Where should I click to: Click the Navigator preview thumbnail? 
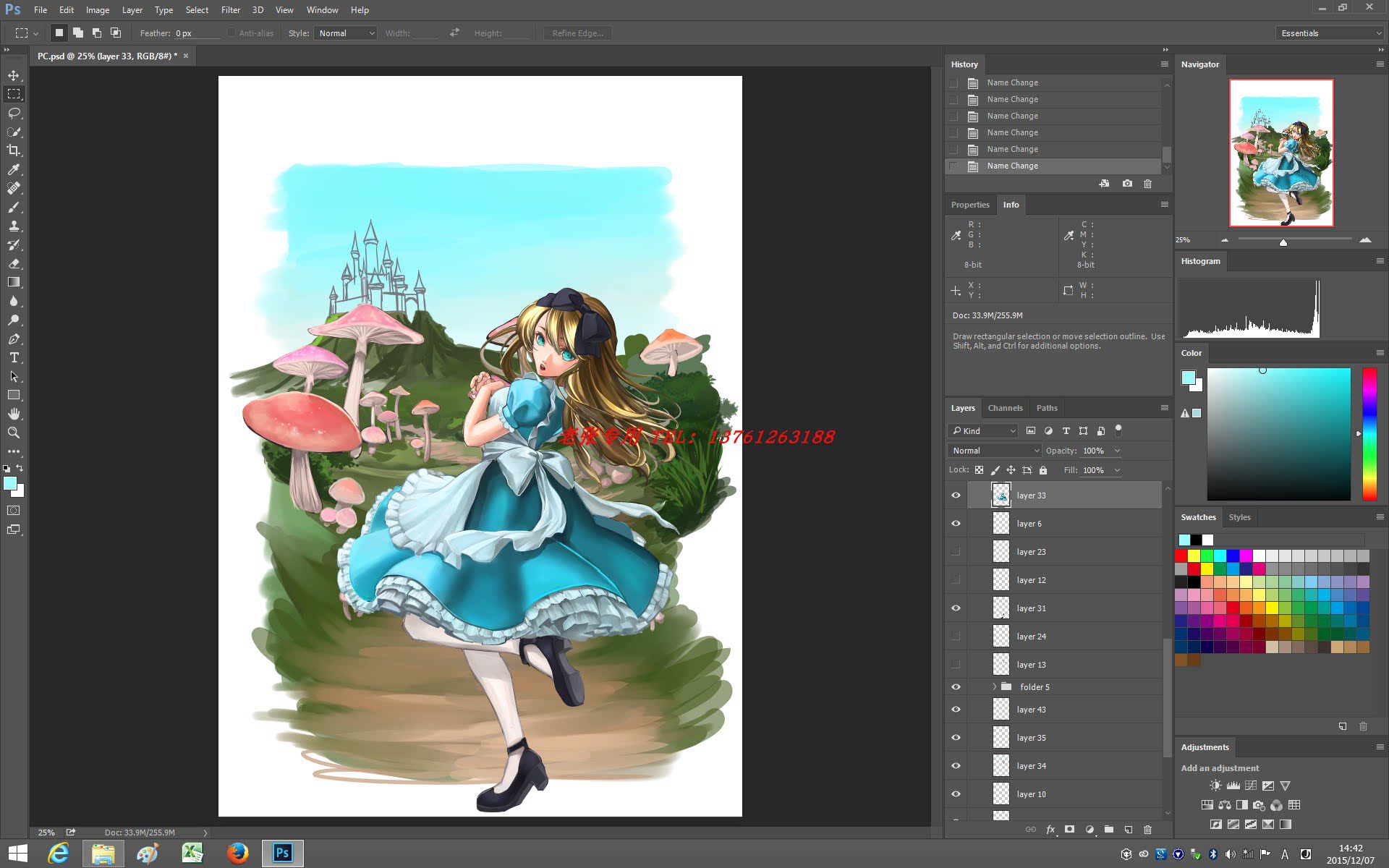pyautogui.click(x=1281, y=153)
